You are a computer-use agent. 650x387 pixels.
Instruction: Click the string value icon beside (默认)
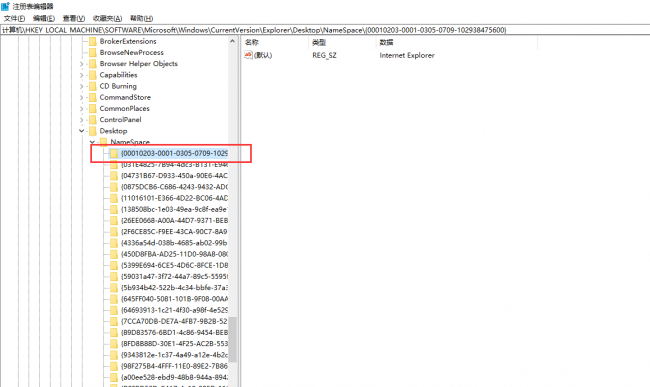tap(248, 55)
